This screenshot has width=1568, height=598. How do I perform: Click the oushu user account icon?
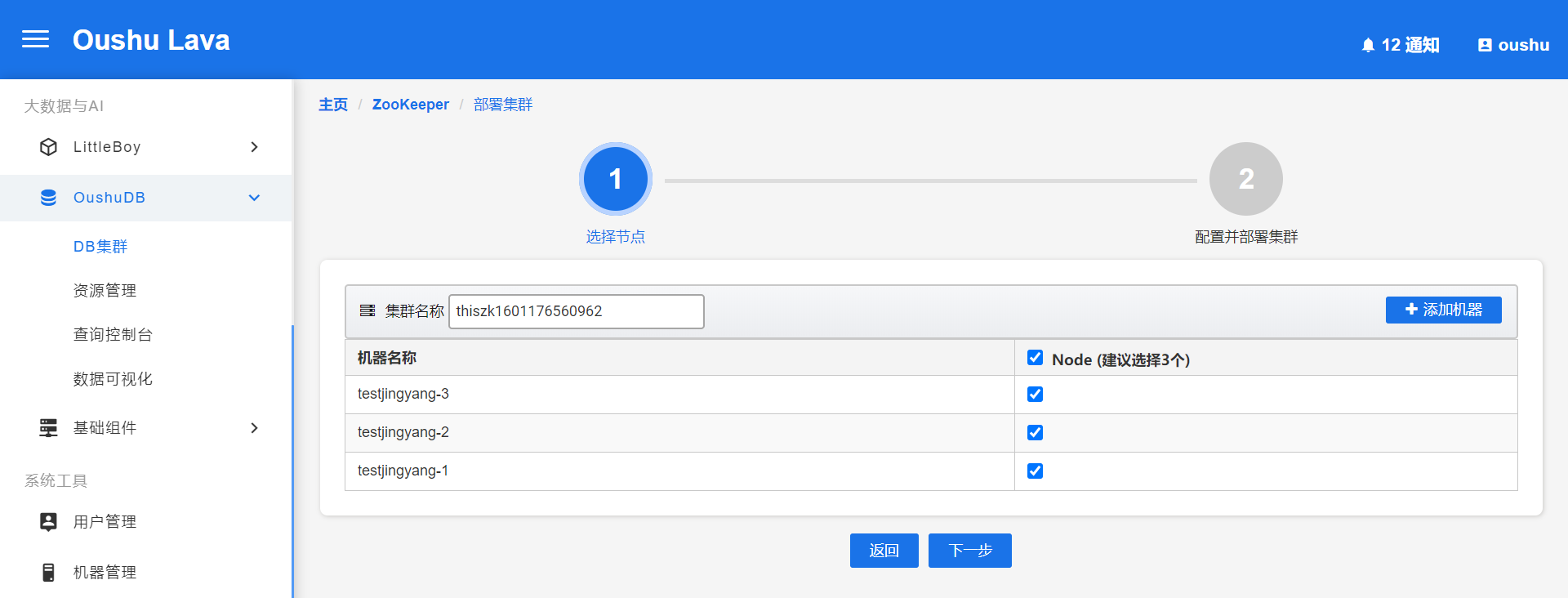point(1485,46)
